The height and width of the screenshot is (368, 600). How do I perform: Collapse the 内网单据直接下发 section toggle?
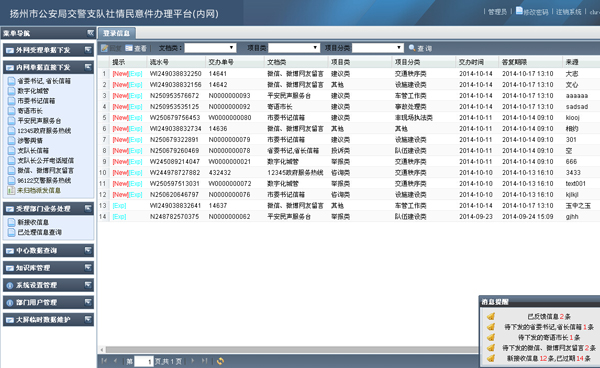(x=88, y=67)
